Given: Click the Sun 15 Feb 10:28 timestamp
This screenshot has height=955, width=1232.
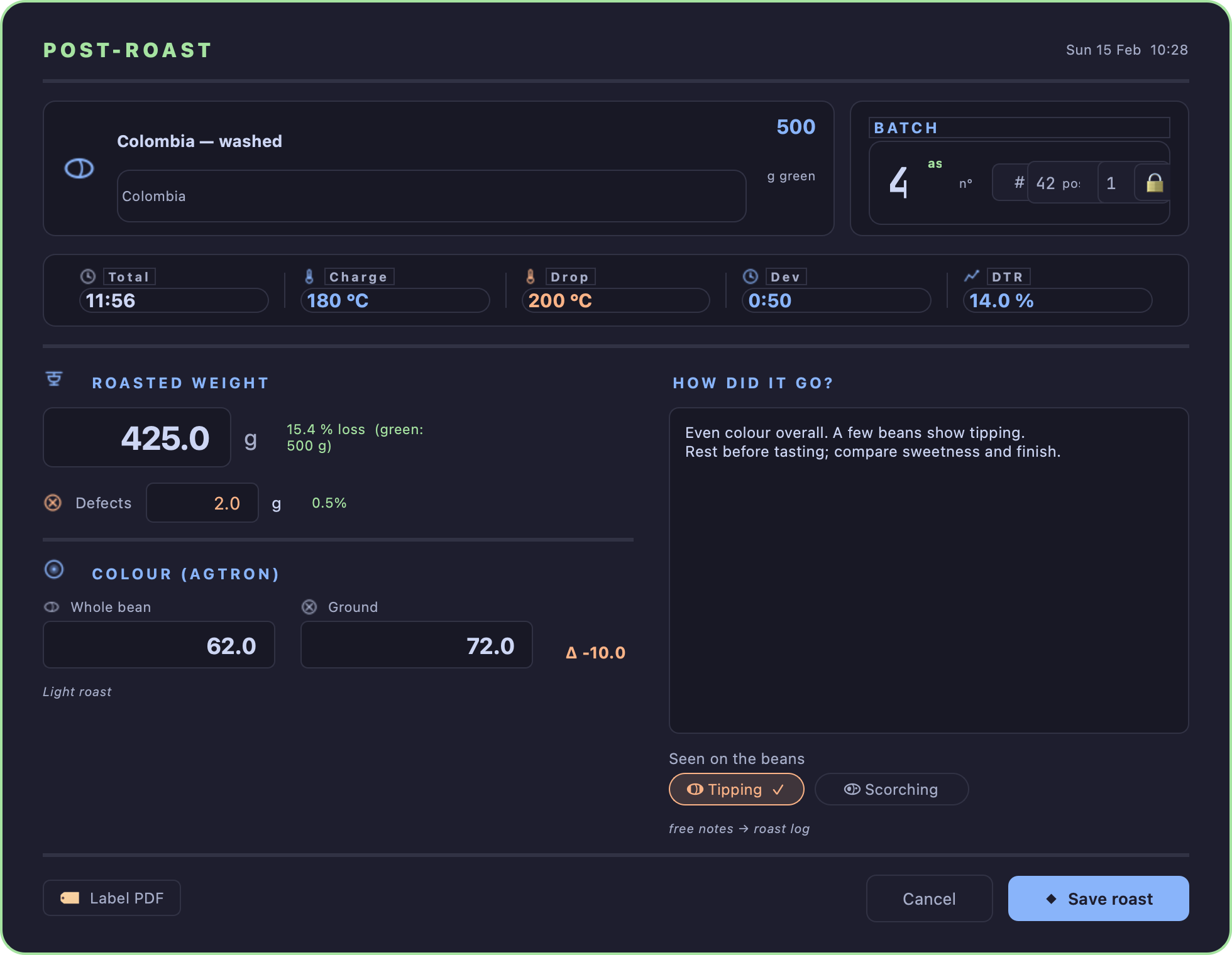Looking at the screenshot, I should click(1127, 50).
